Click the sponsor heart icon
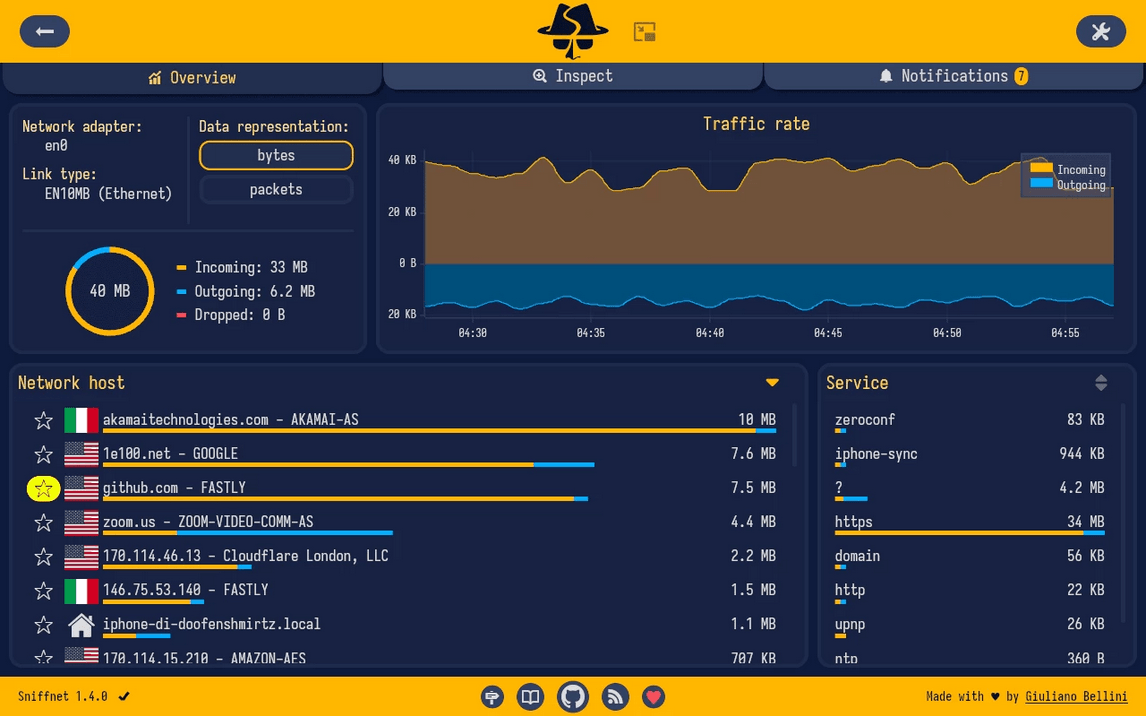This screenshot has height=716, width=1146. pyautogui.click(x=653, y=697)
